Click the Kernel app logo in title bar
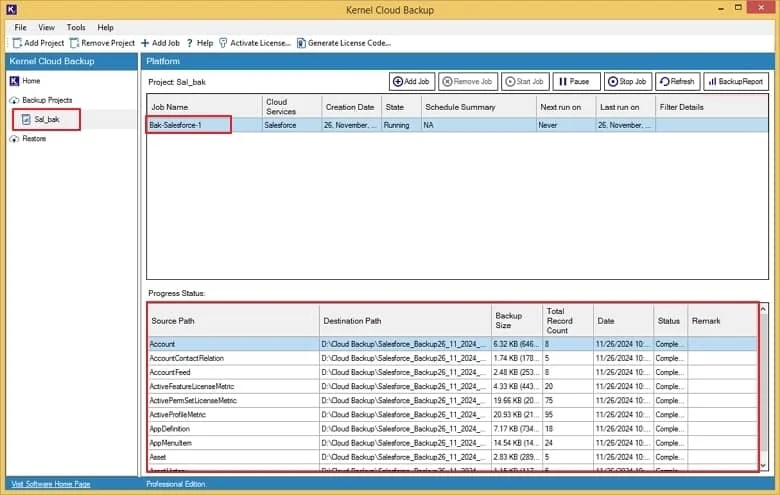 click(11, 9)
